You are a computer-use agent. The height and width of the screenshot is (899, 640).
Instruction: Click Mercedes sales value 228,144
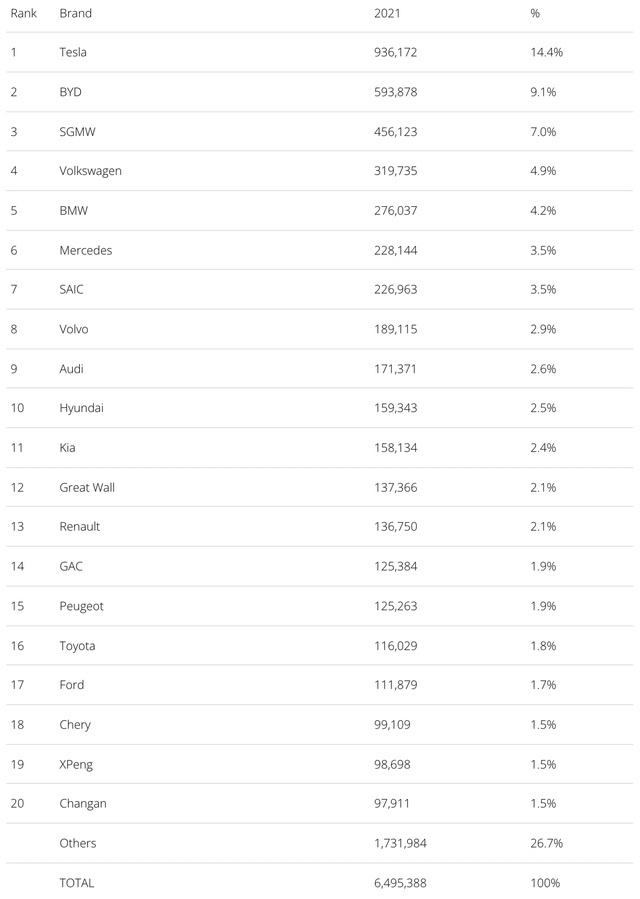click(396, 250)
